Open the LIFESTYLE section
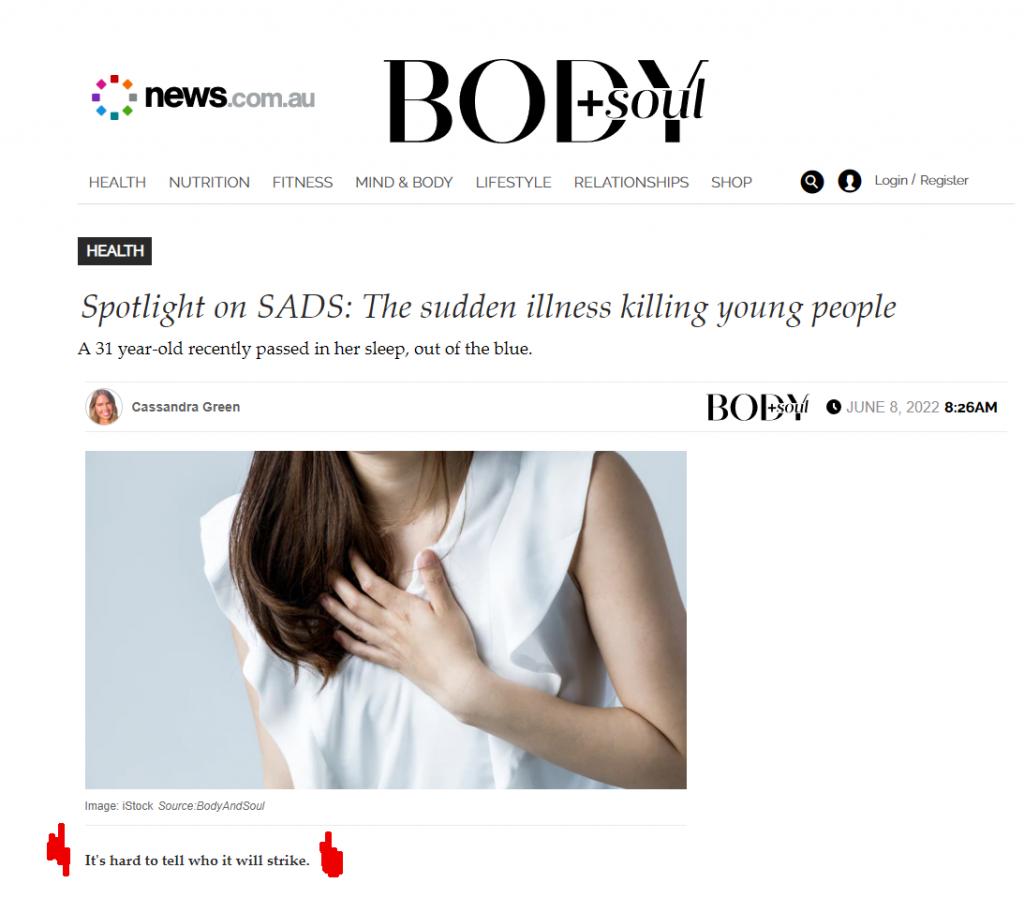The width and height of the screenshot is (1024, 898). [x=513, y=182]
